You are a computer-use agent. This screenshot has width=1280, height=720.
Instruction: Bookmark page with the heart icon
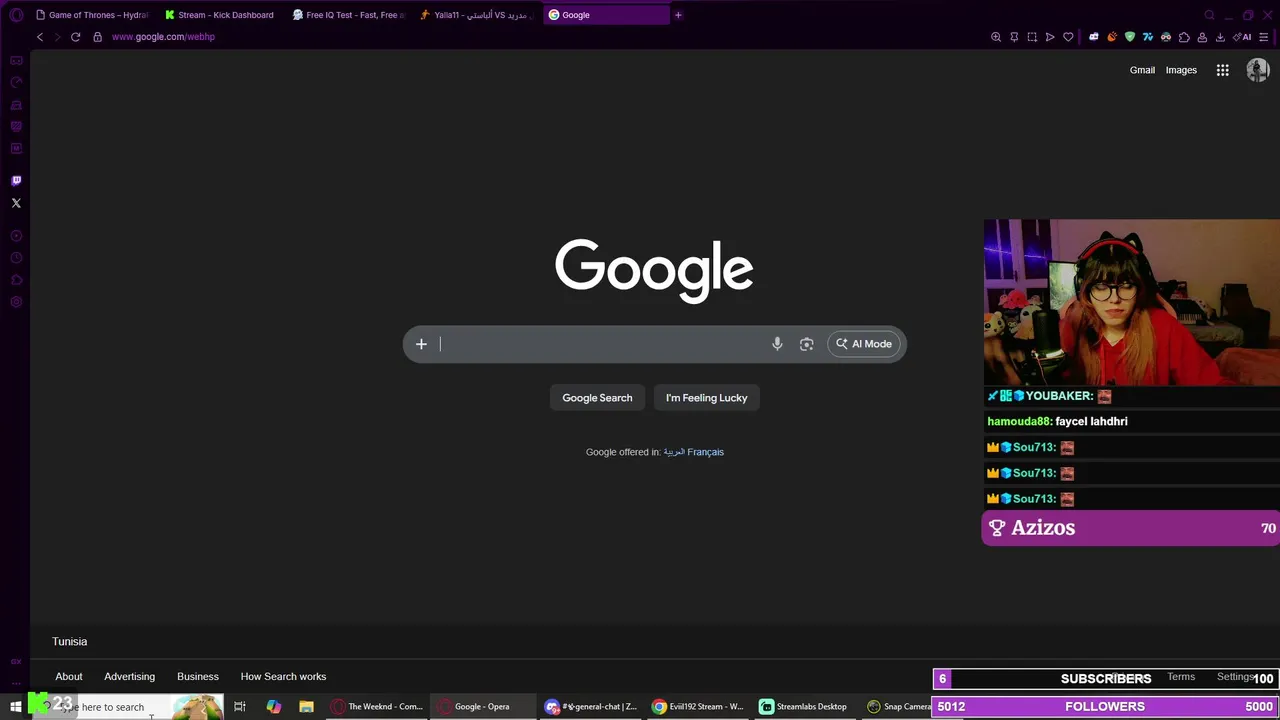click(x=1068, y=37)
